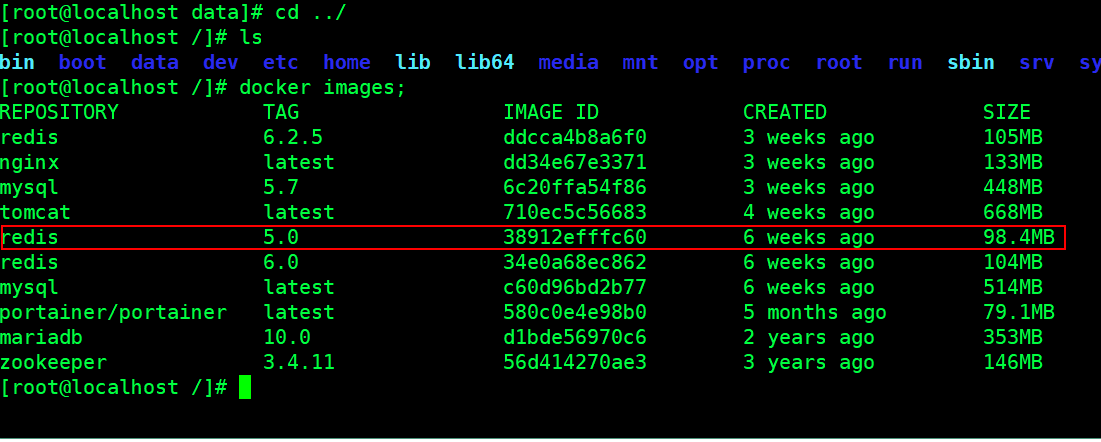Click the TAG column header
Viewport: 1101px width, 442px height.
tap(282, 112)
